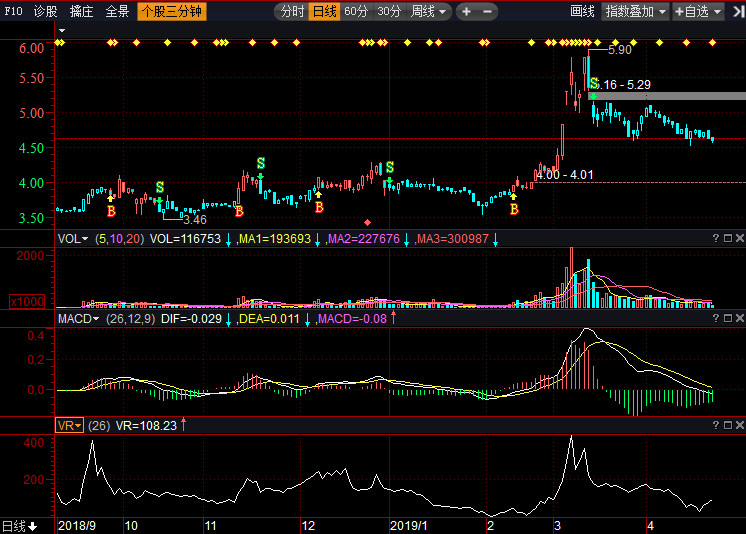The width and height of the screenshot is (746, 534).
Task: Click the zoom out minus button
Action: point(488,12)
